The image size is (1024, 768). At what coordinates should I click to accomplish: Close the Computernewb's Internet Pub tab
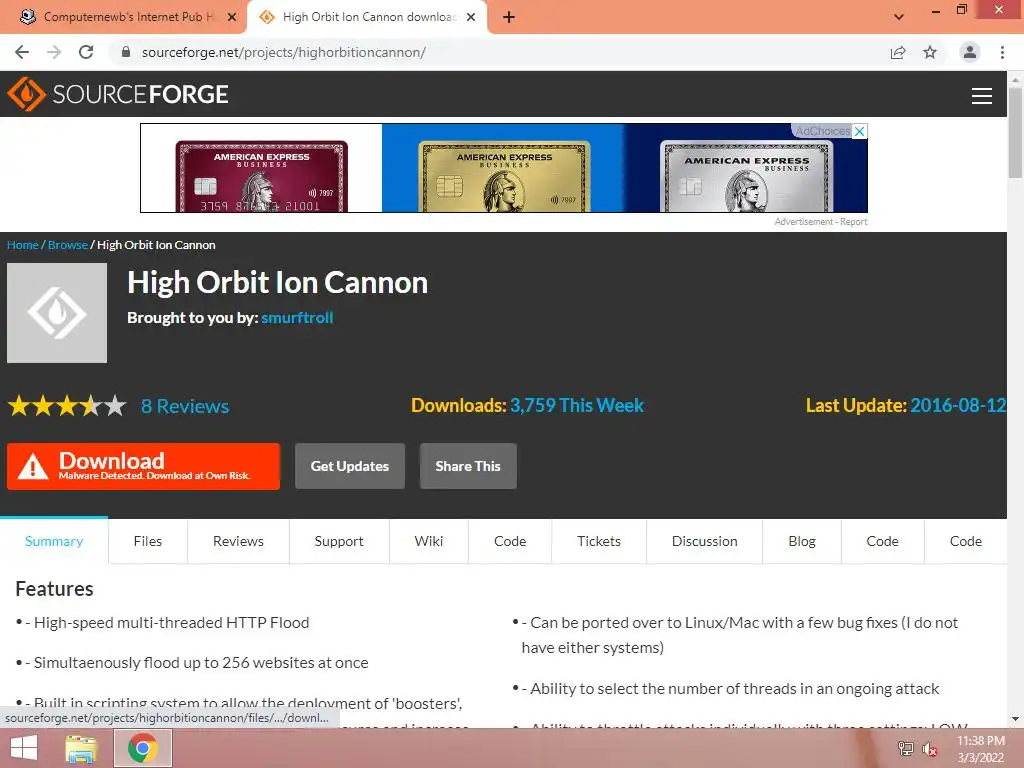232,18
